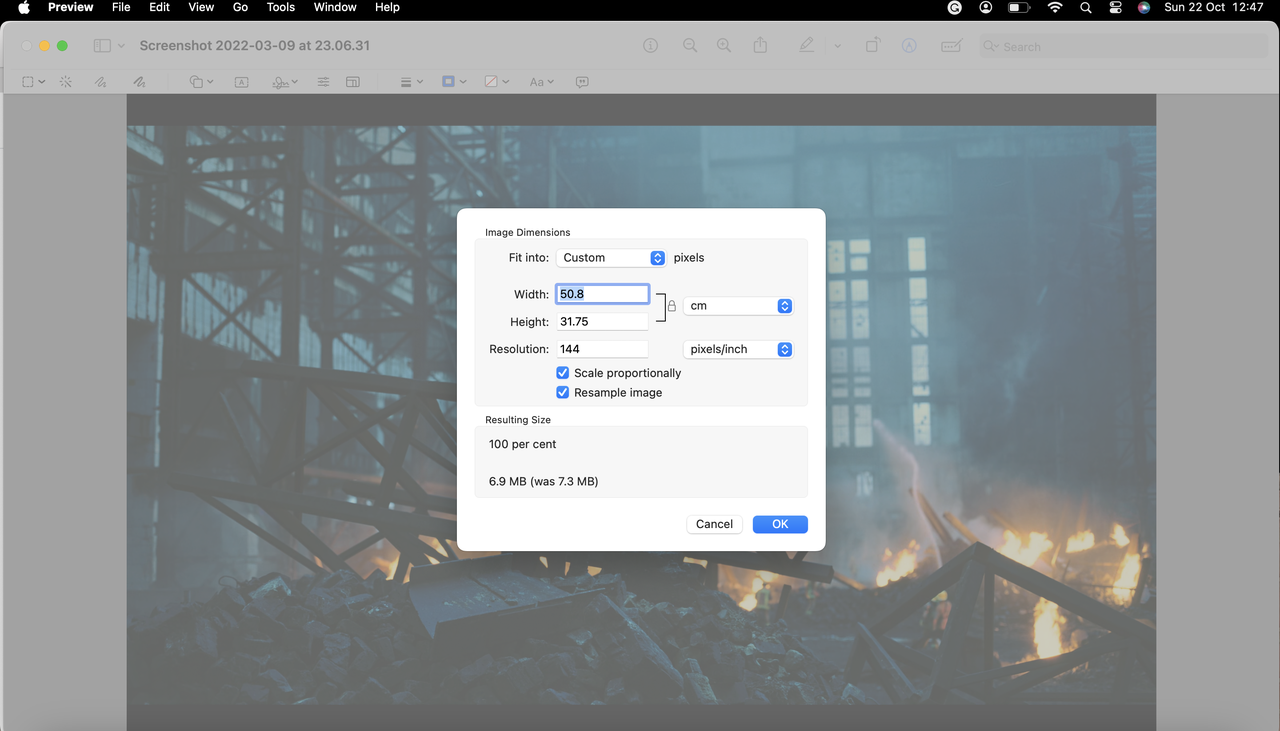Open the Sign tool

[279, 81]
